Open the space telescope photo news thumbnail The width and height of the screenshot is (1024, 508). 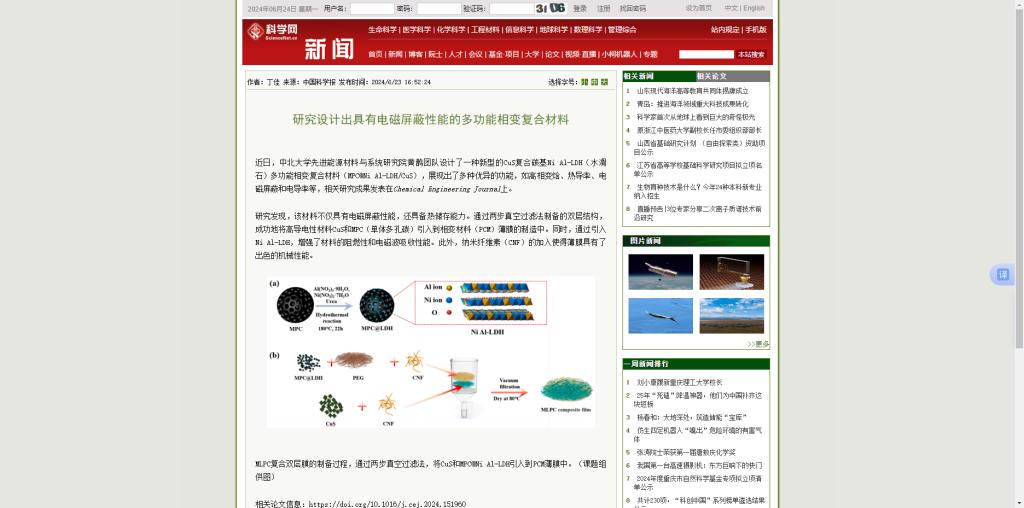660,272
